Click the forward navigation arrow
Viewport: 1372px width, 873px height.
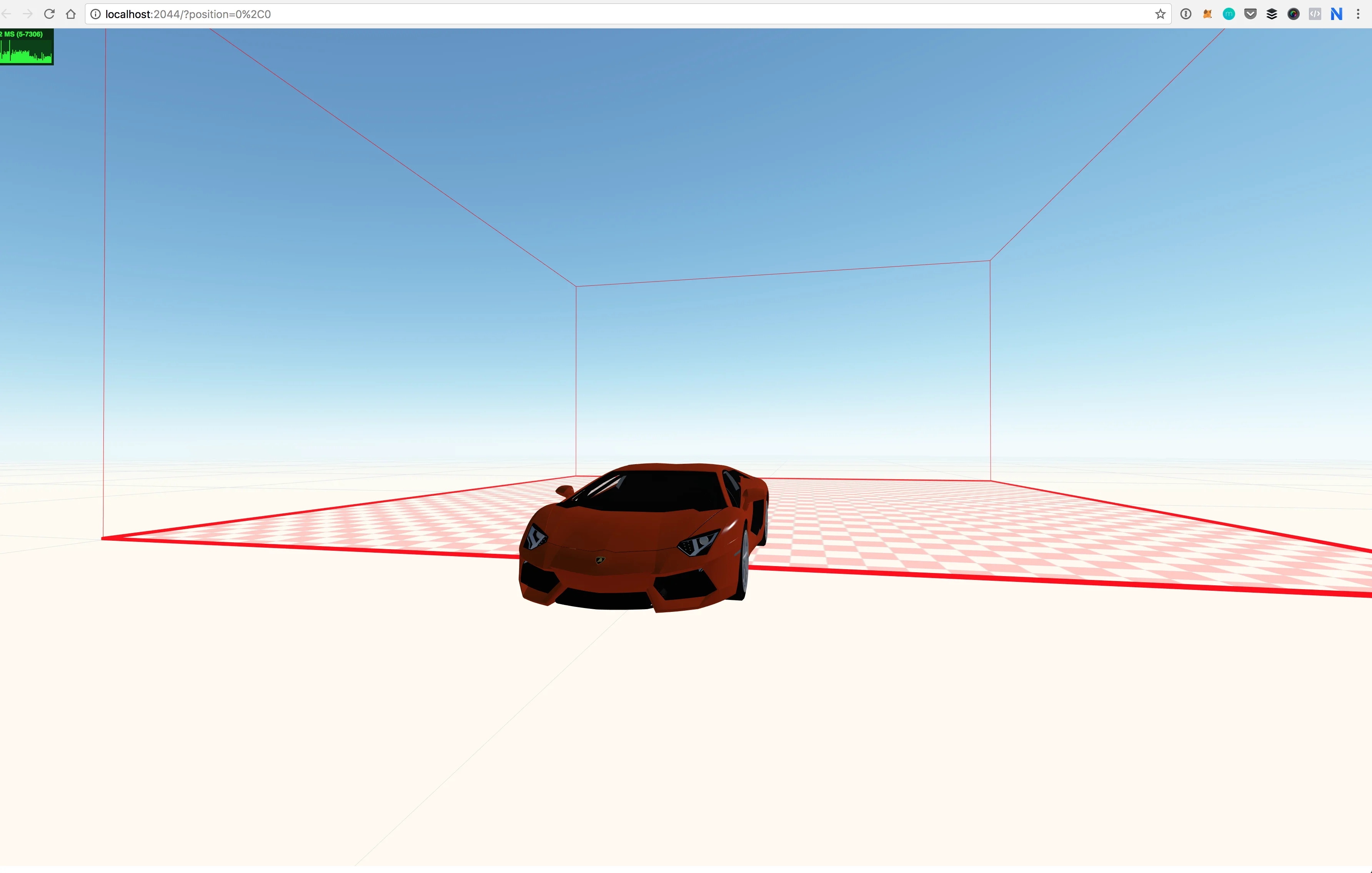[27, 14]
